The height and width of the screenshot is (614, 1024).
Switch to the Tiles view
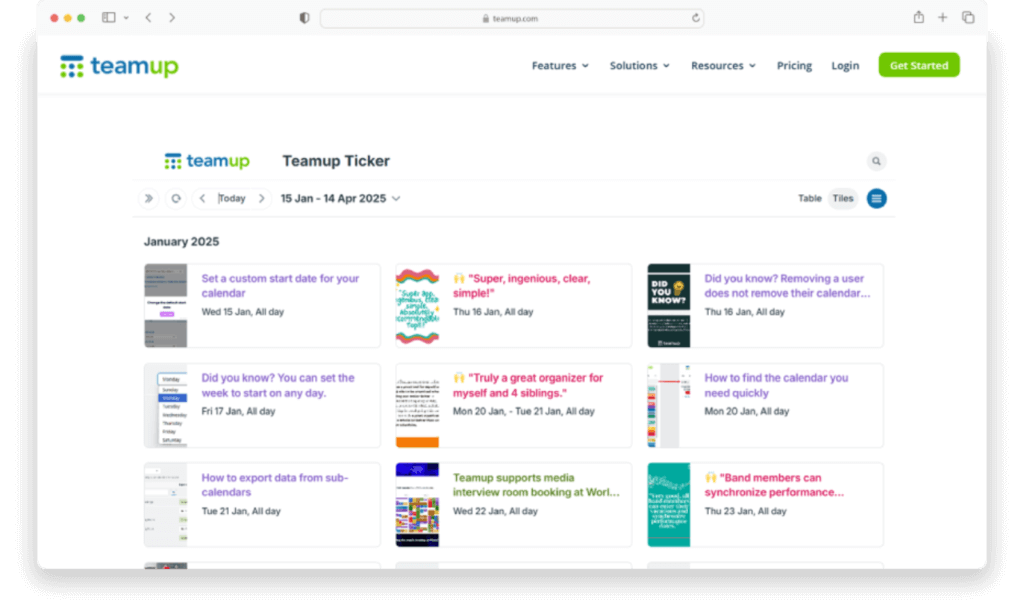(x=843, y=199)
